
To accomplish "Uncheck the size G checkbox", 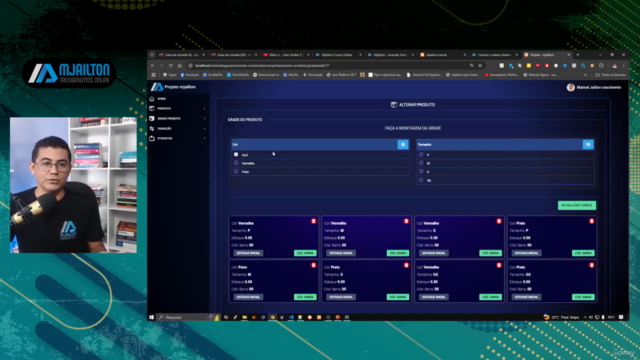I will [x=421, y=171].
